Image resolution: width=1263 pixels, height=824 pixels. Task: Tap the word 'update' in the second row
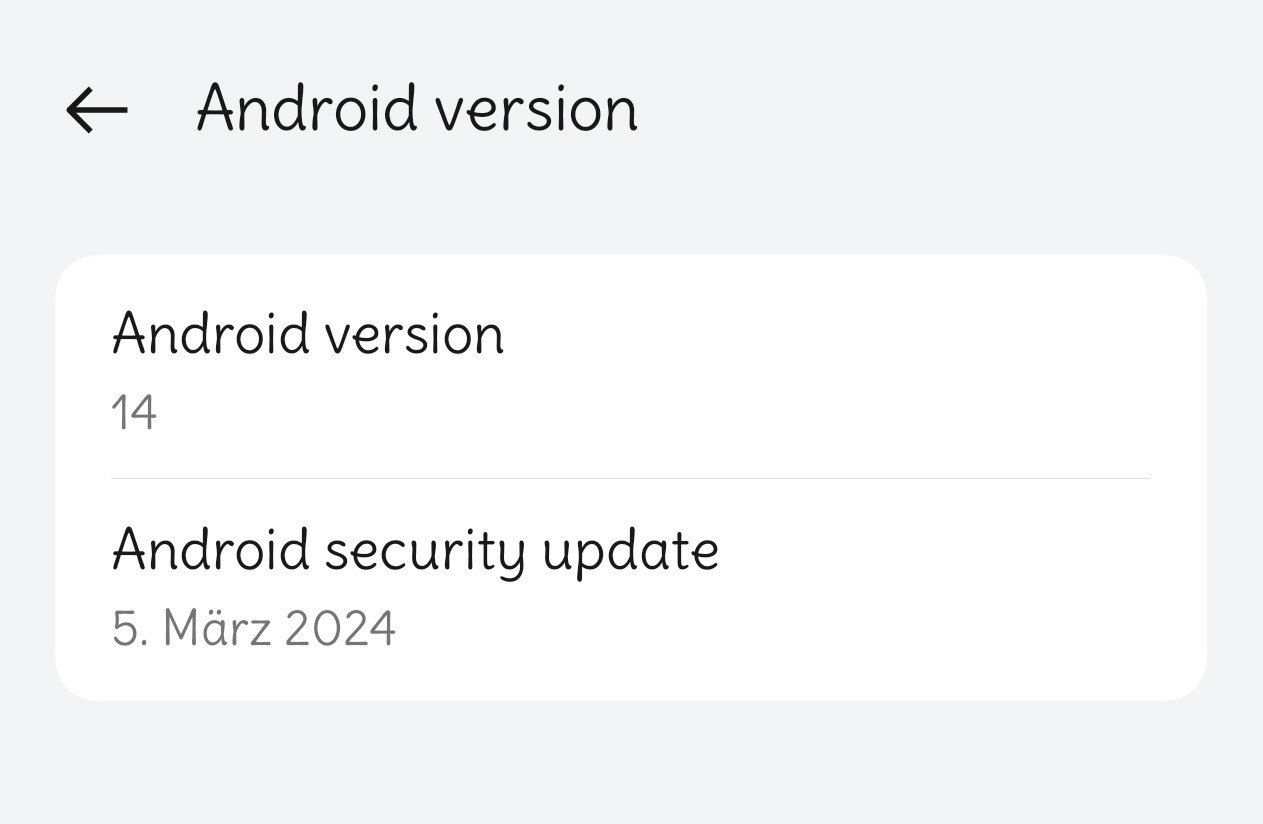[630, 550]
